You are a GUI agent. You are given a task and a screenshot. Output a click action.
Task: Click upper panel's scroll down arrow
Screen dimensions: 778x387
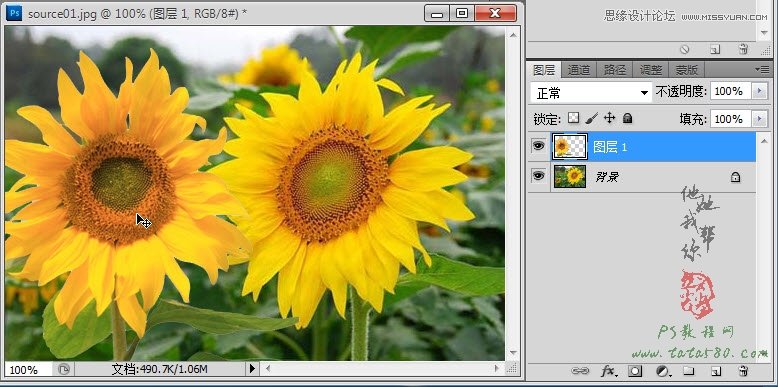[x=764, y=33]
